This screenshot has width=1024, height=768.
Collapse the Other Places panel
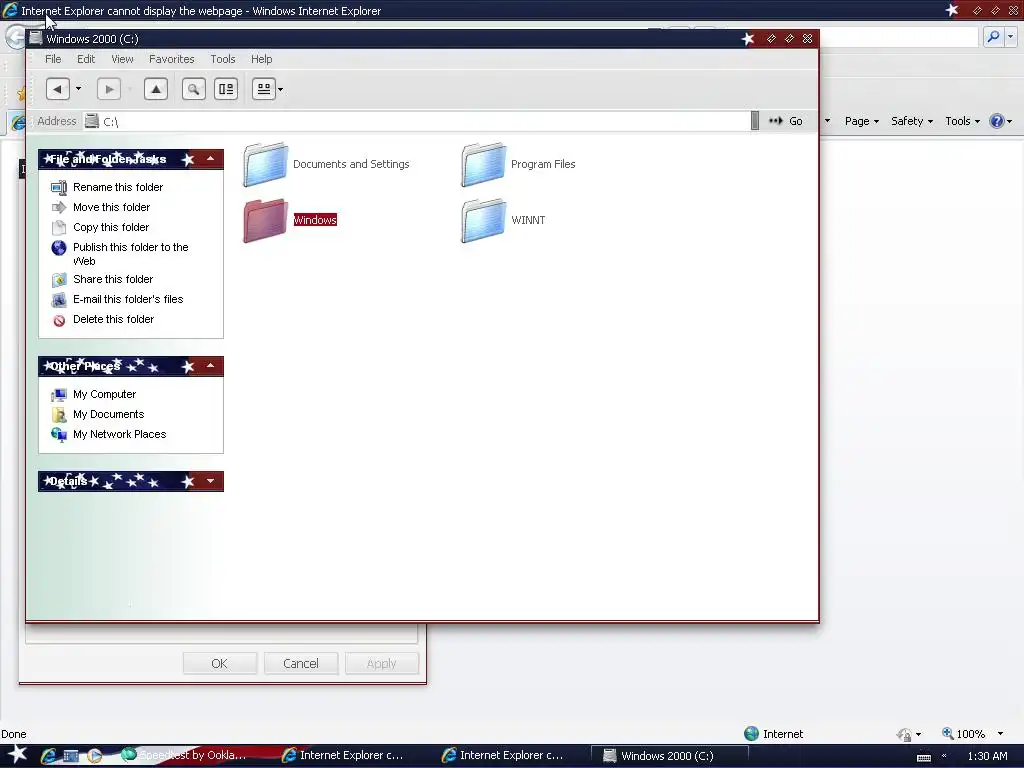click(x=210, y=366)
